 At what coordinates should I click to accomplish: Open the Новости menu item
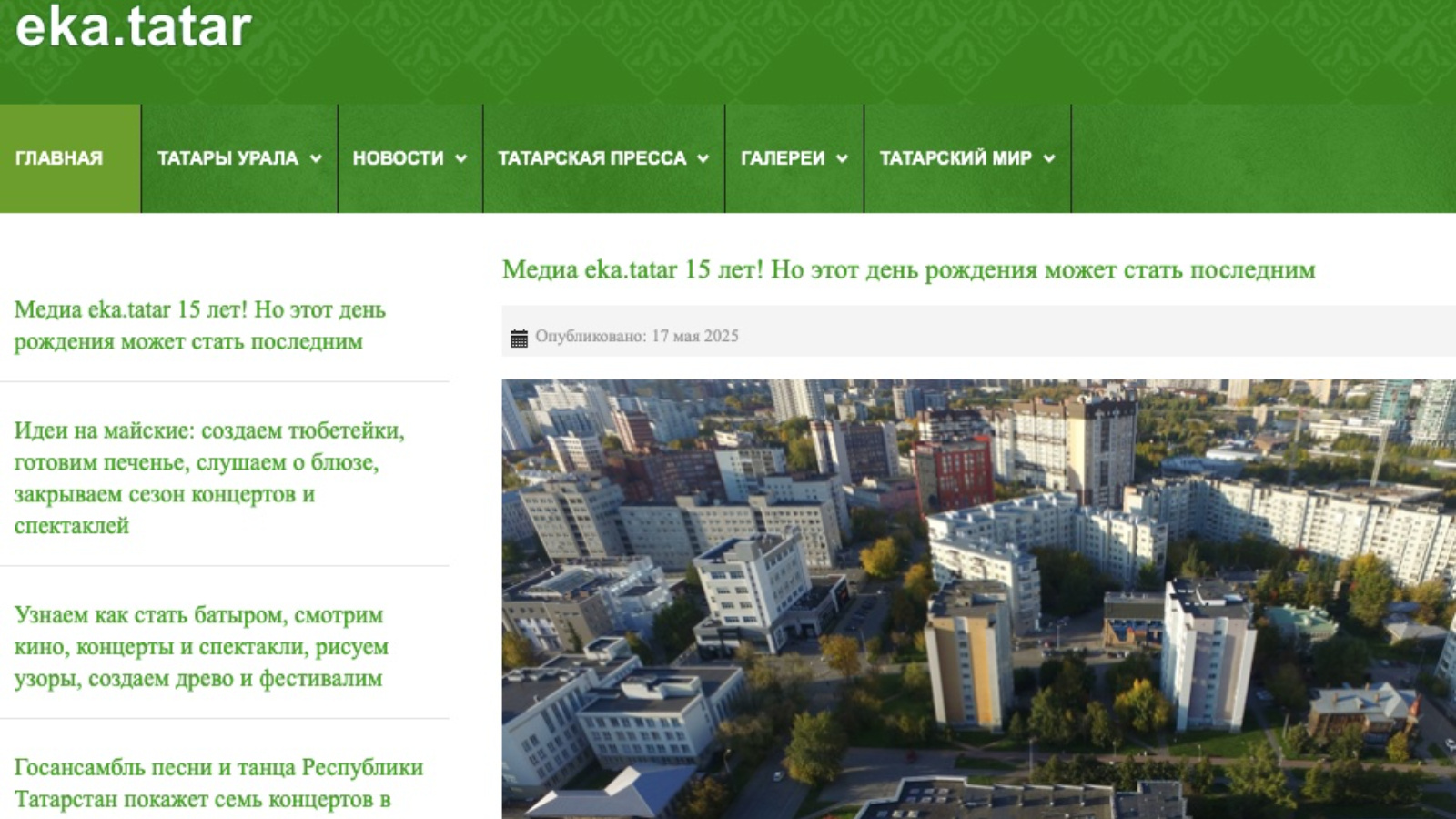click(x=398, y=158)
